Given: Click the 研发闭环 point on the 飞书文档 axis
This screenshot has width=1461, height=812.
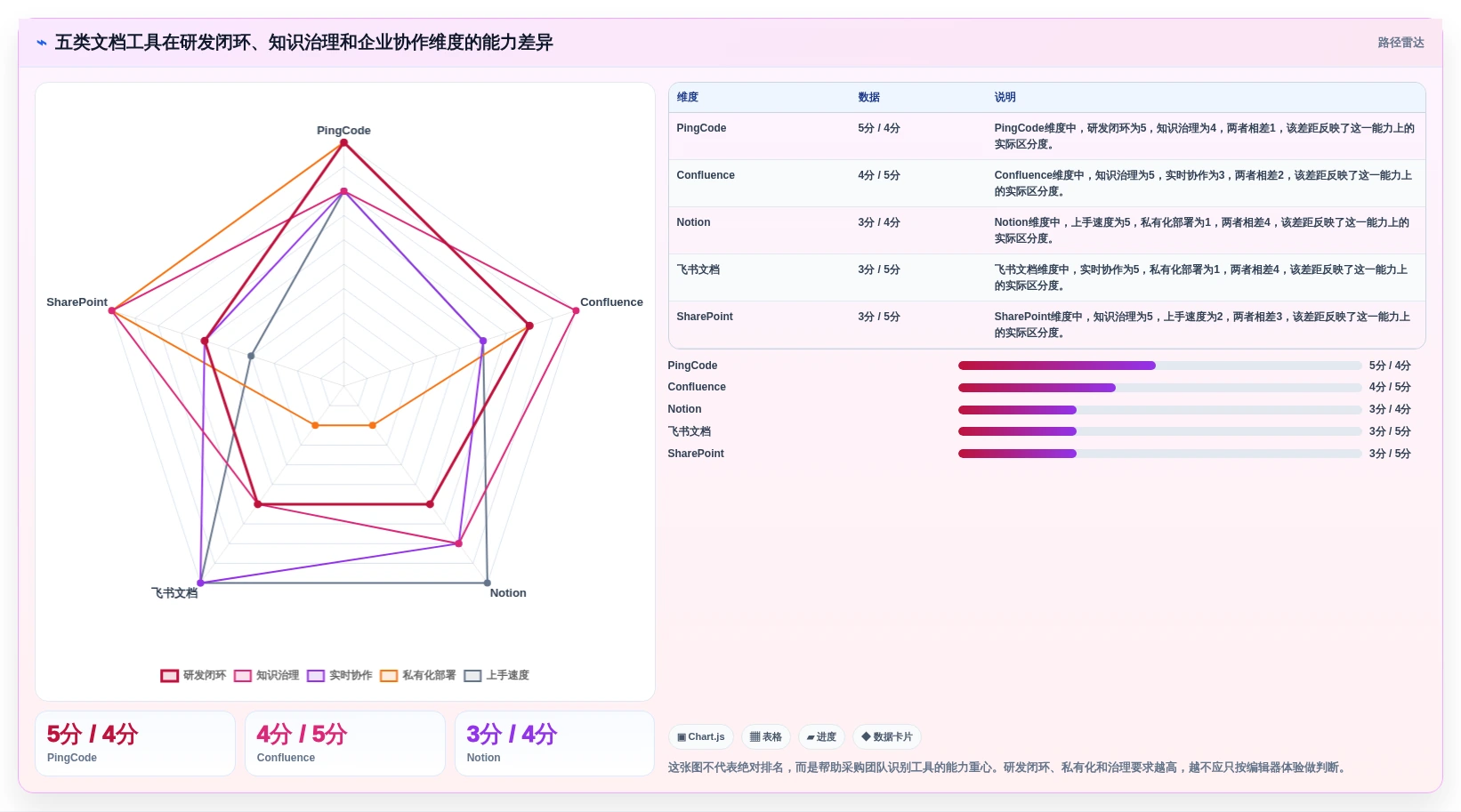Looking at the screenshot, I should point(258,504).
